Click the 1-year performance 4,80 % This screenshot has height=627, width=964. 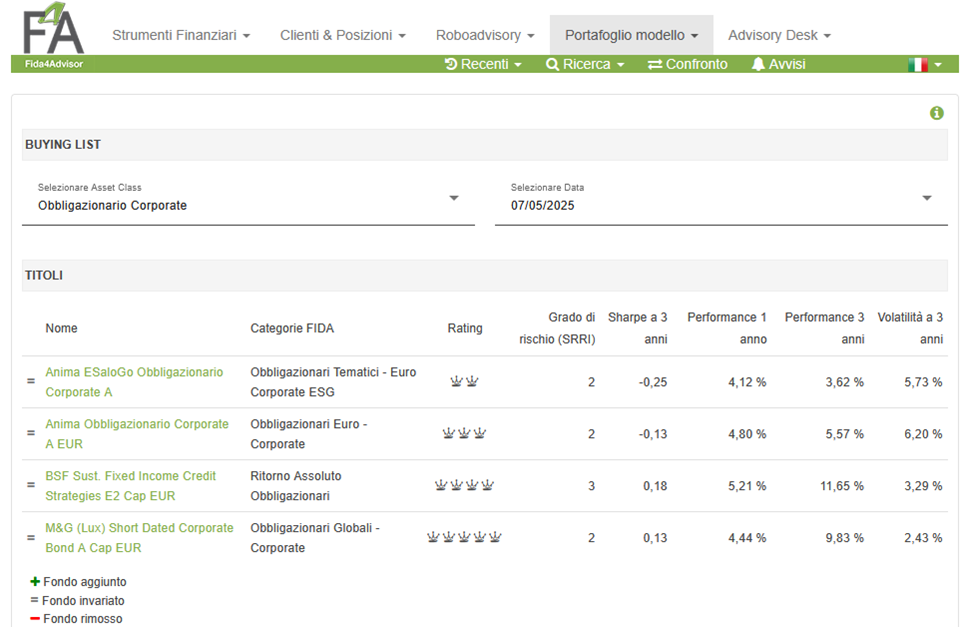coord(747,434)
